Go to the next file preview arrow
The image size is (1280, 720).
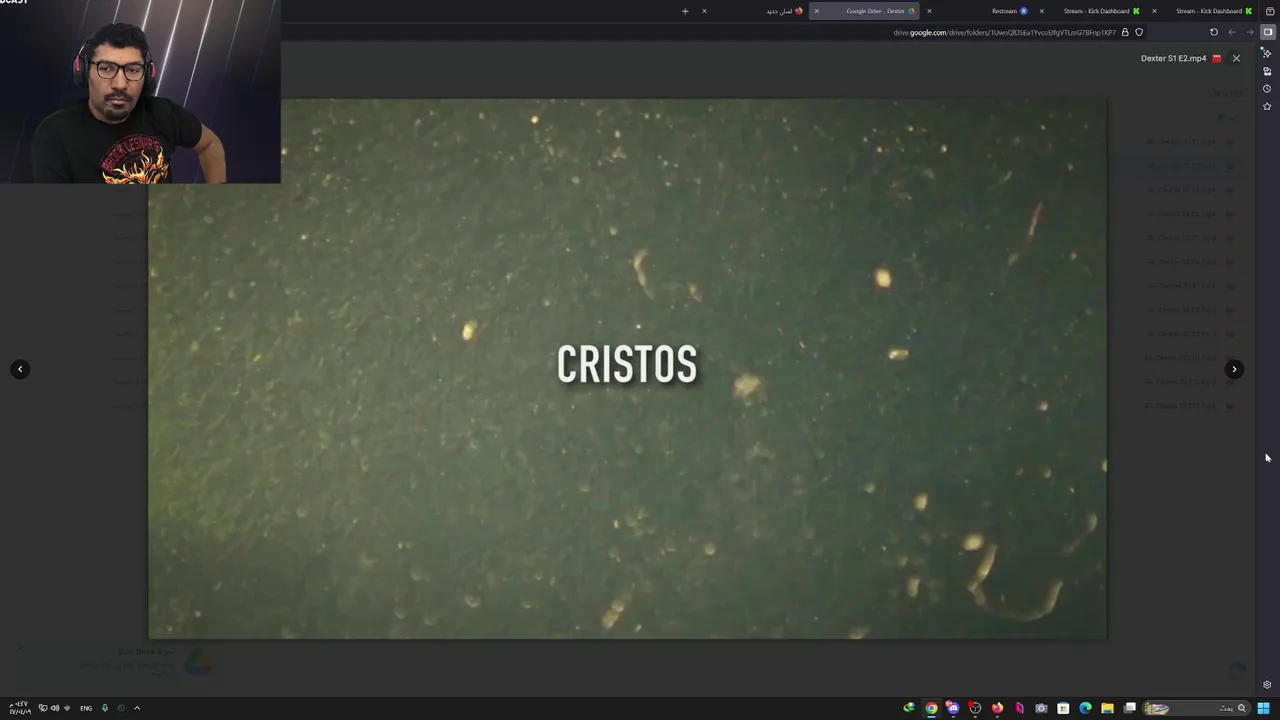pyautogui.click(x=1234, y=369)
